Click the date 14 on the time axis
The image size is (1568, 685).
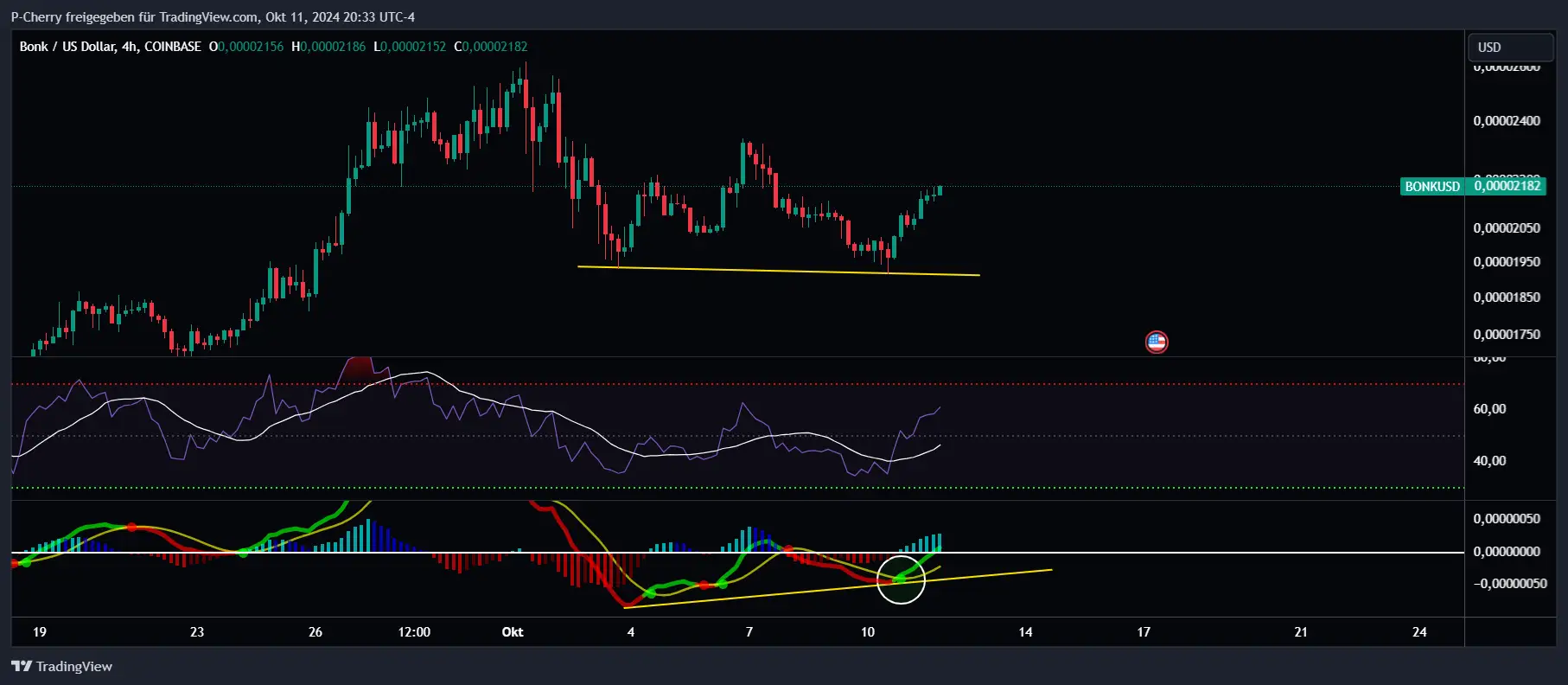(x=1025, y=632)
